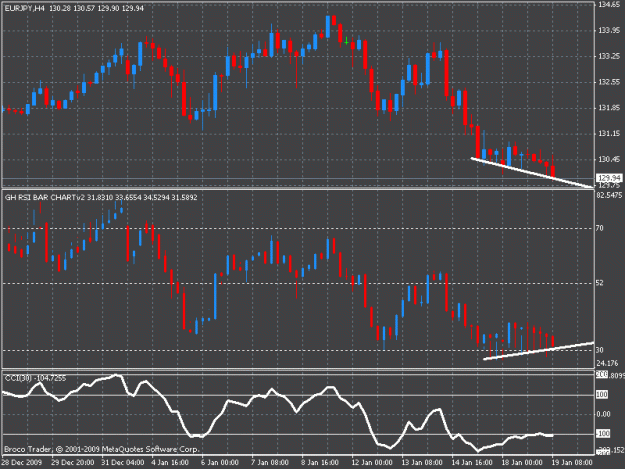Image resolution: width=625 pixels, height=469 pixels.
Task: Click the 8 Jan 16:00 time label
Action: pyautogui.click(x=320, y=462)
